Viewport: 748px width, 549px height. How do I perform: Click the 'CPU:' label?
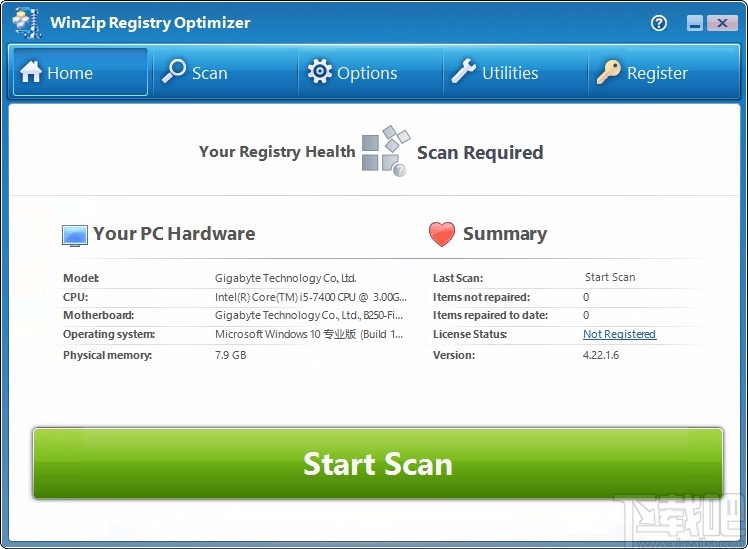[x=75, y=297]
